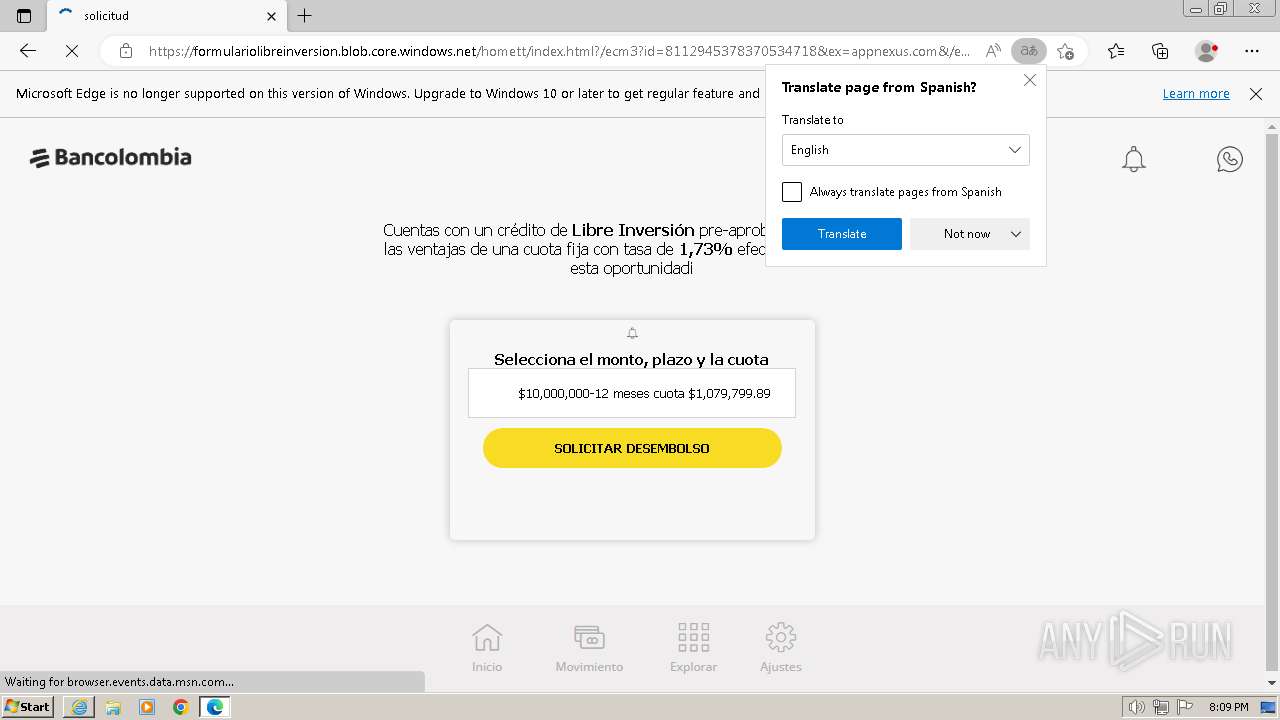The width and height of the screenshot is (1280, 720).
Task: Open a new tab
Action: click(x=305, y=16)
